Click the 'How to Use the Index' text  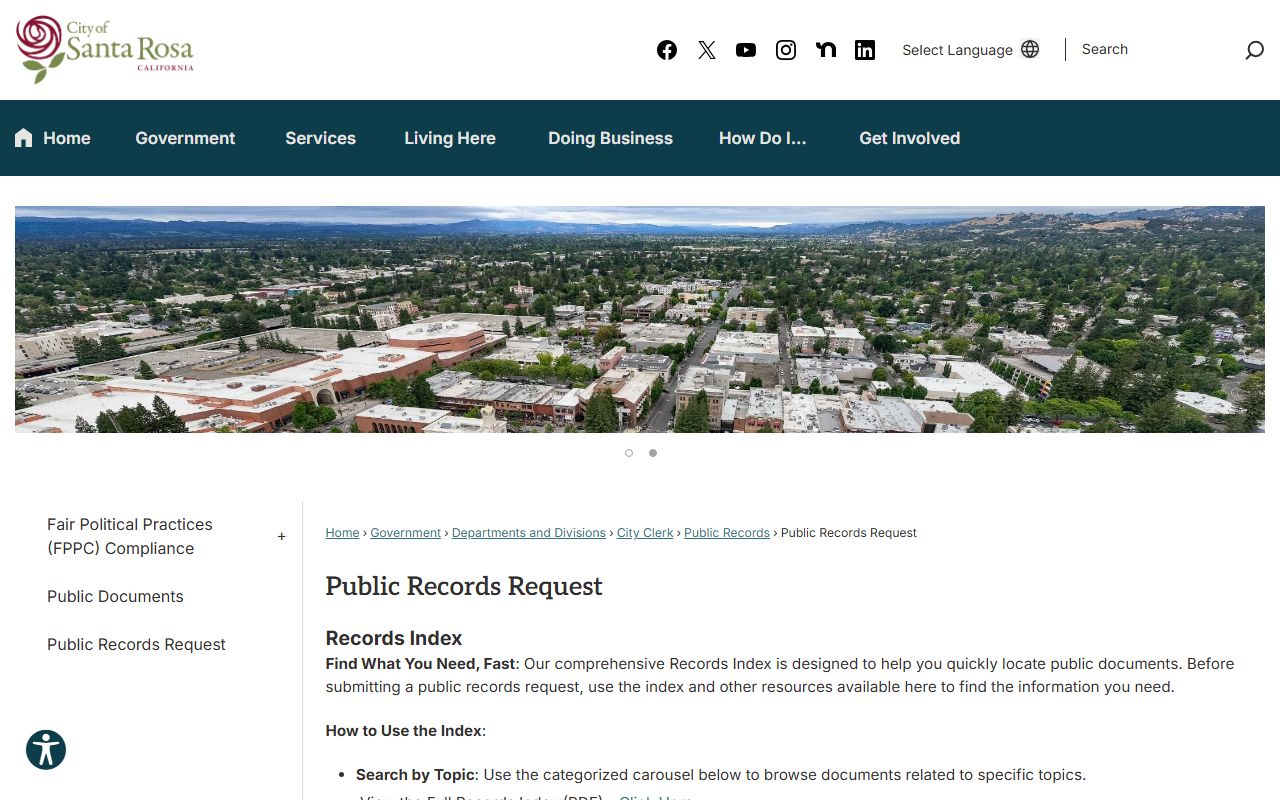point(404,731)
